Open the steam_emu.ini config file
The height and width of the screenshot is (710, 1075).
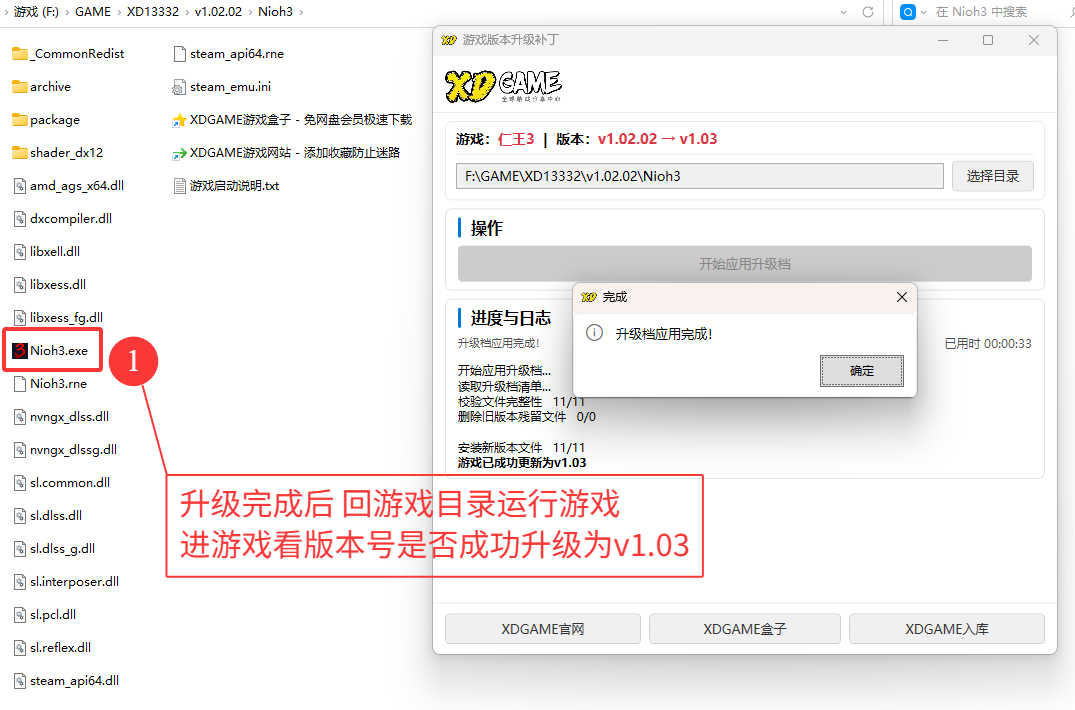pos(229,87)
